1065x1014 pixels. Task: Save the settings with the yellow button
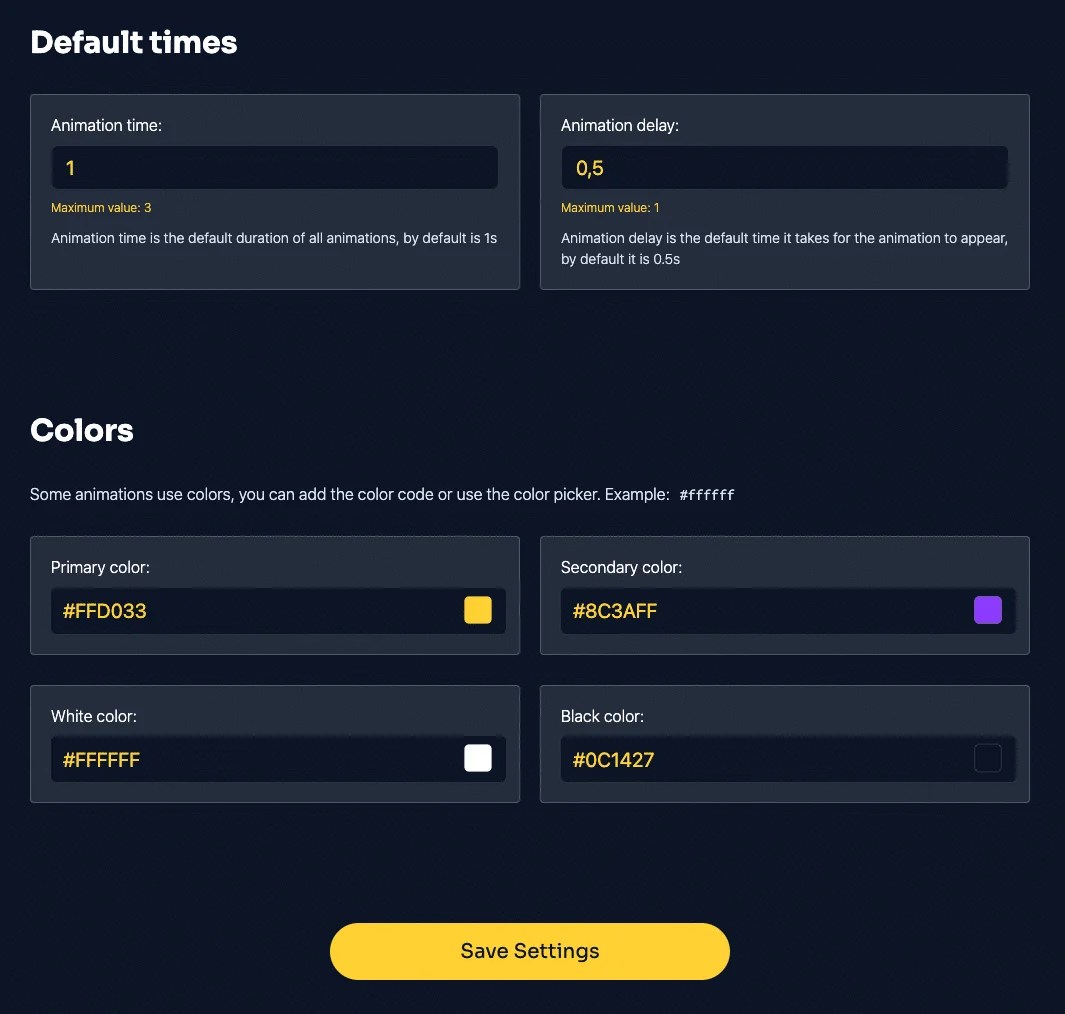(x=530, y=951)
